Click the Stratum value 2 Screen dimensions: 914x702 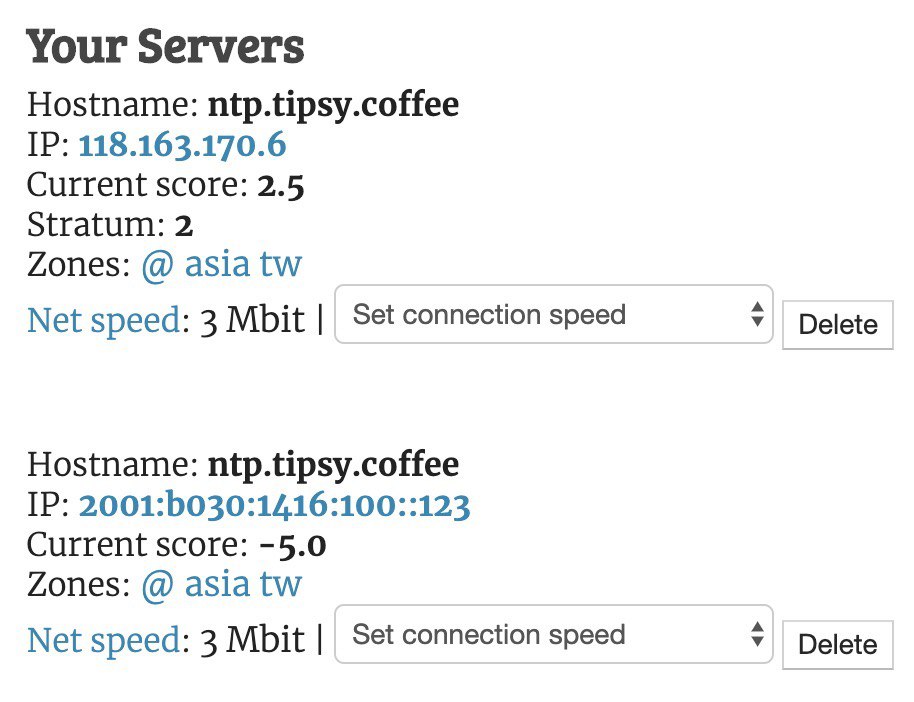[184, 226]
